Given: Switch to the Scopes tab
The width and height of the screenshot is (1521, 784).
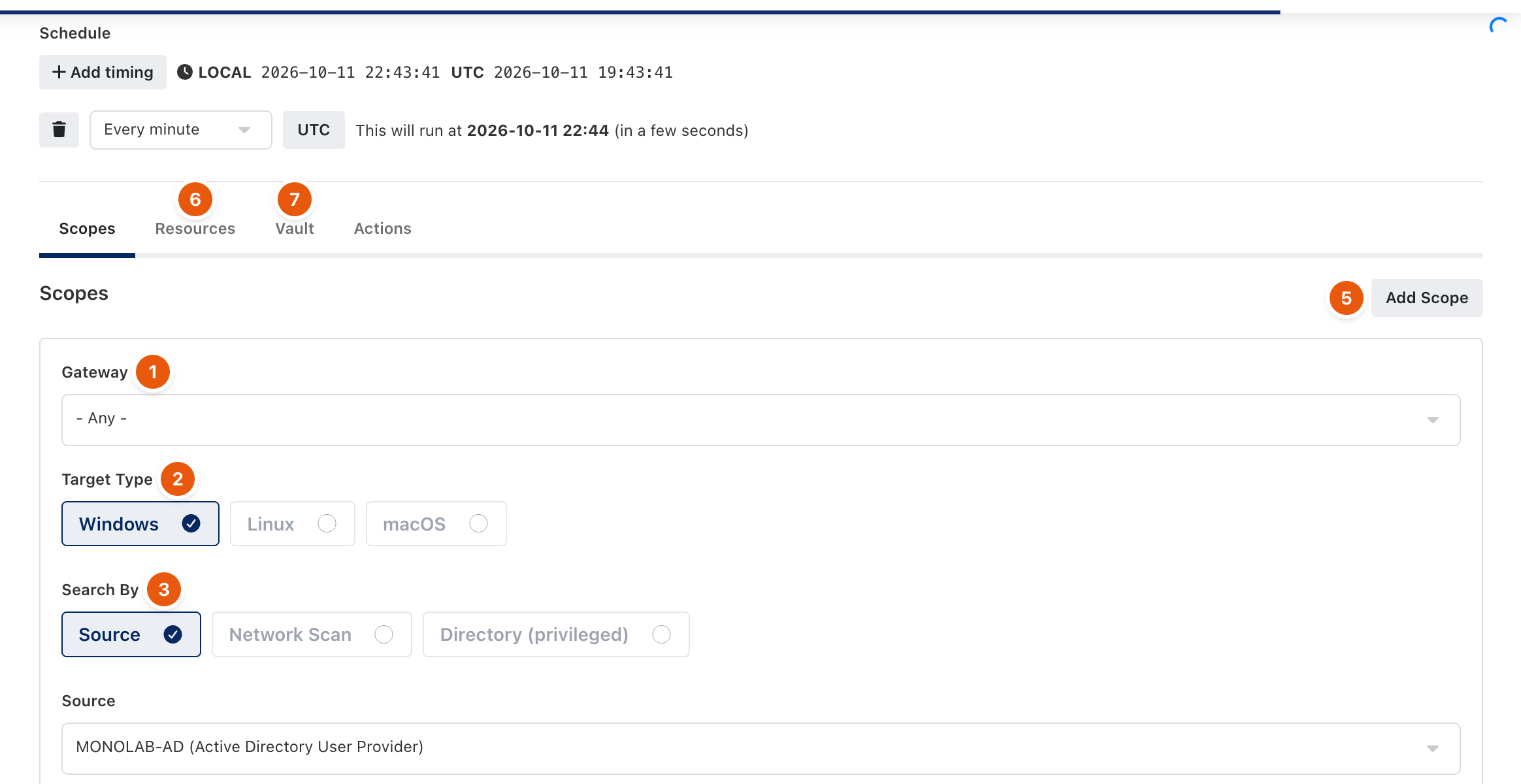Looking at the screenshot, I should point(87,229).
